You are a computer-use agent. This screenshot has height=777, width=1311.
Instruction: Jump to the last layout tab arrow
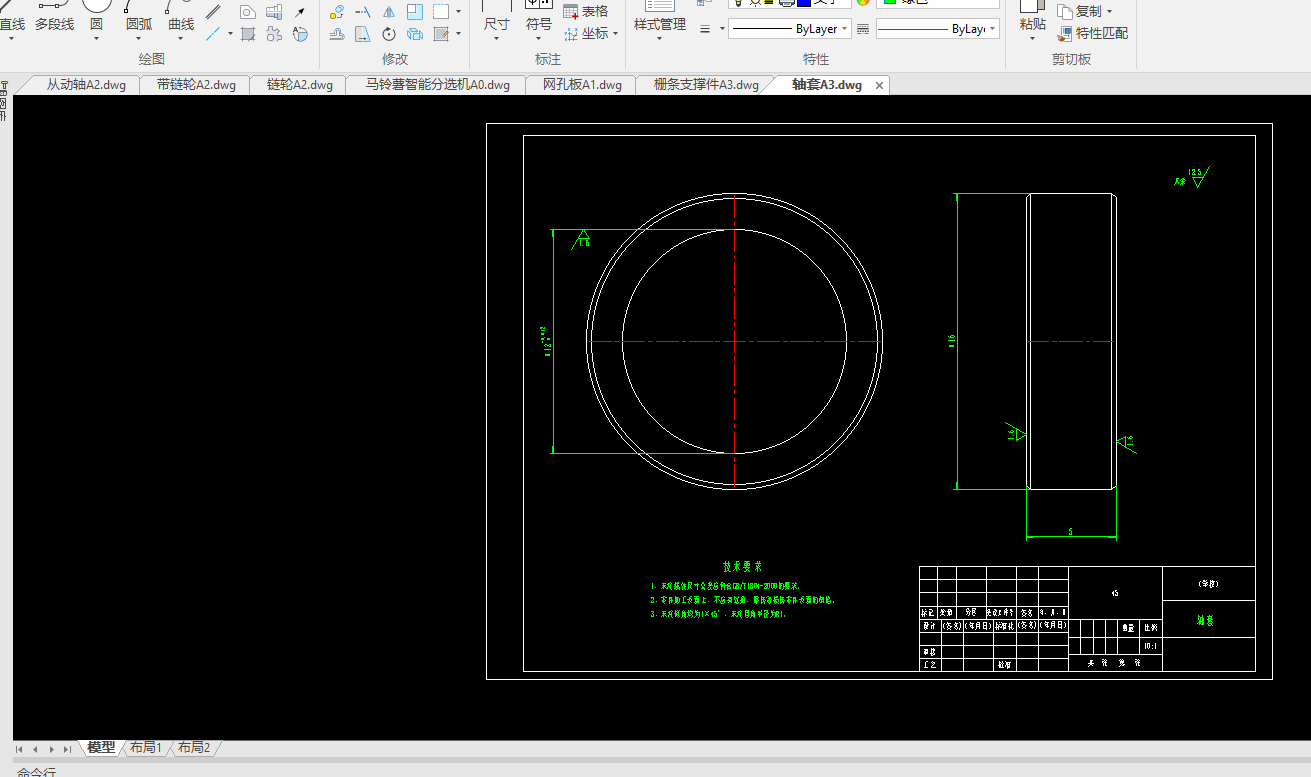(x=67, y=748)
